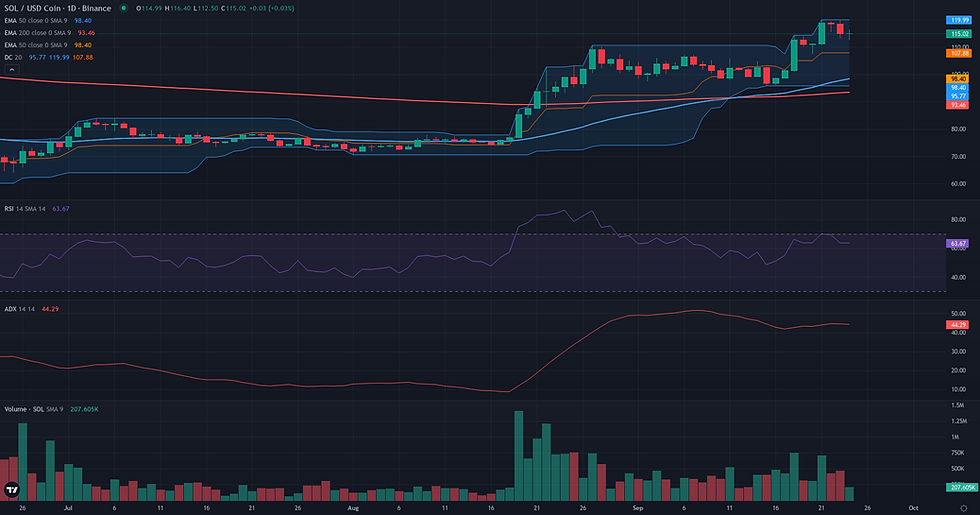Click the green 207.605K volume axis label
Image resolution: width=980 pixels, height=515 pixels.
pos(961,487)
